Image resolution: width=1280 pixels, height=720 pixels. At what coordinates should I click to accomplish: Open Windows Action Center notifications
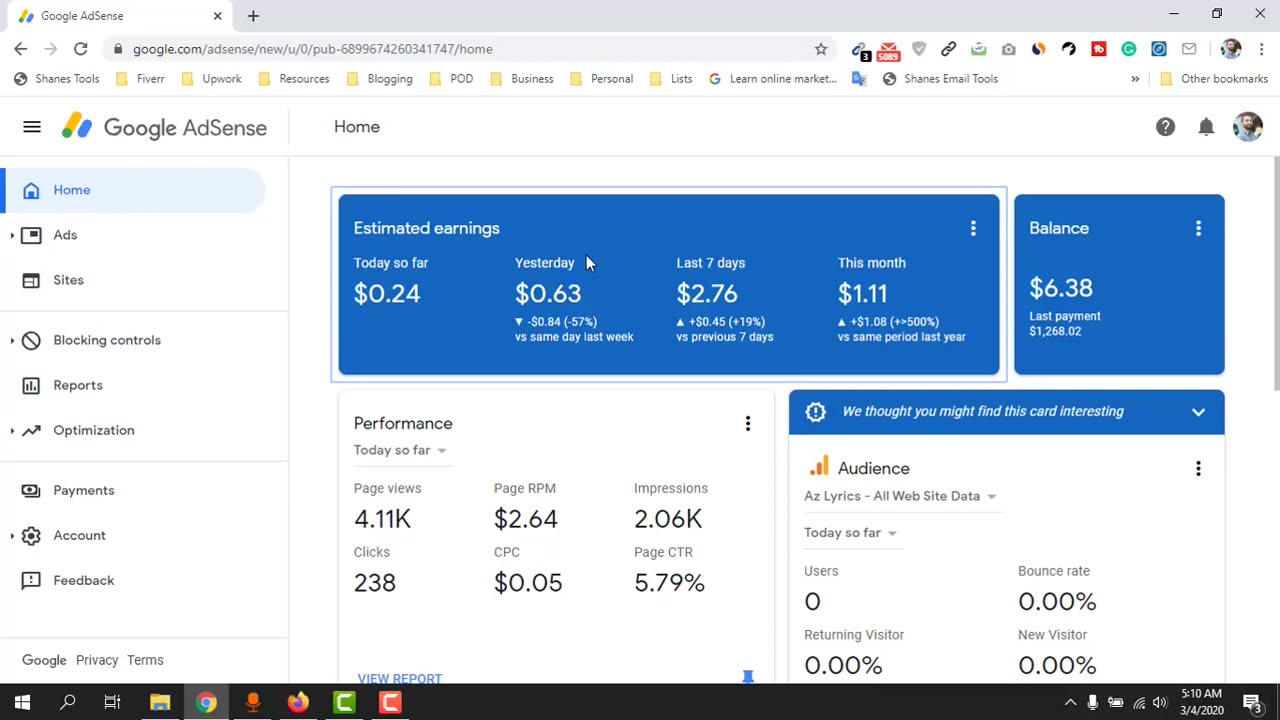(1252, 703)
